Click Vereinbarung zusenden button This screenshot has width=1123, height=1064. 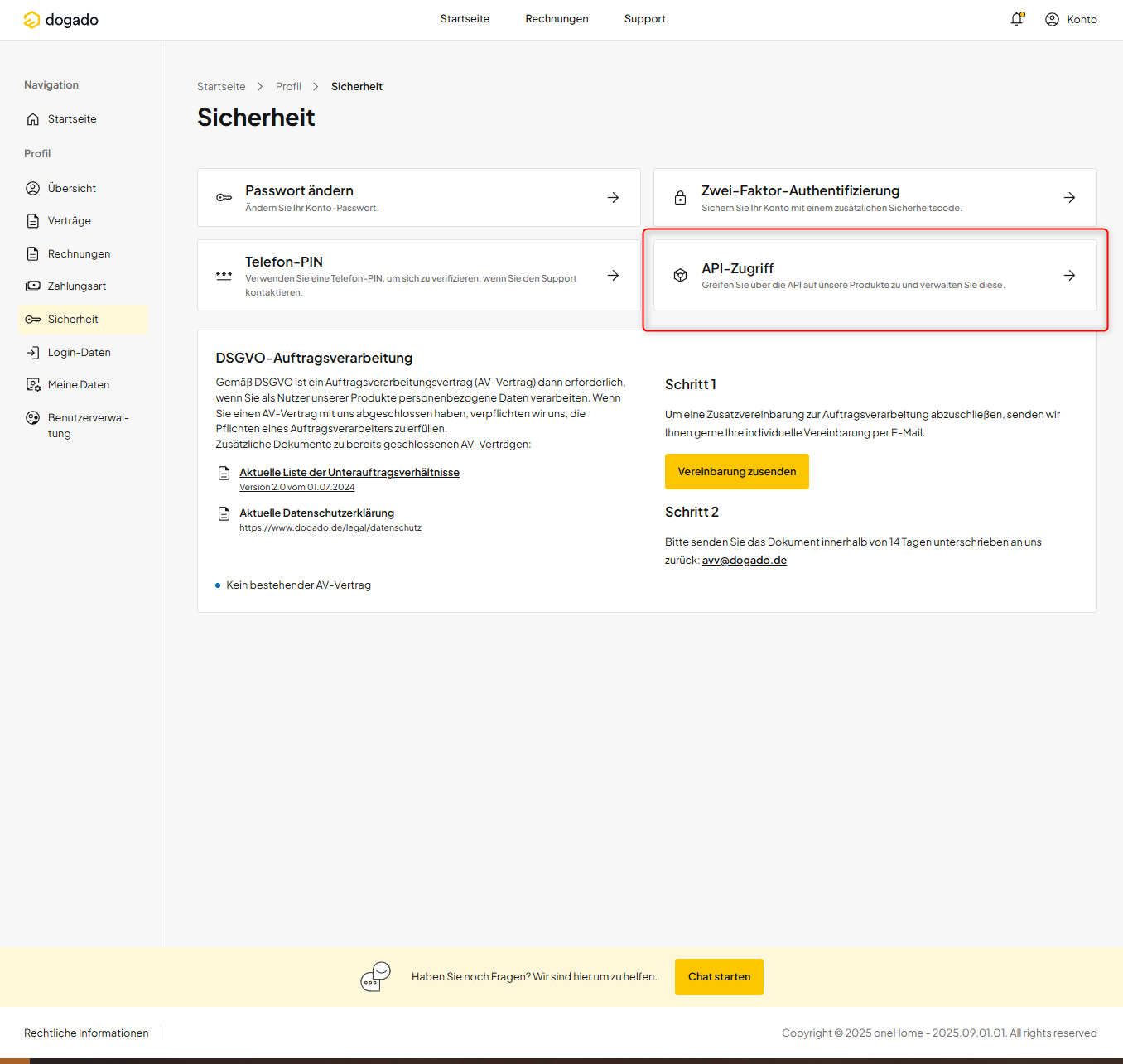737,472
